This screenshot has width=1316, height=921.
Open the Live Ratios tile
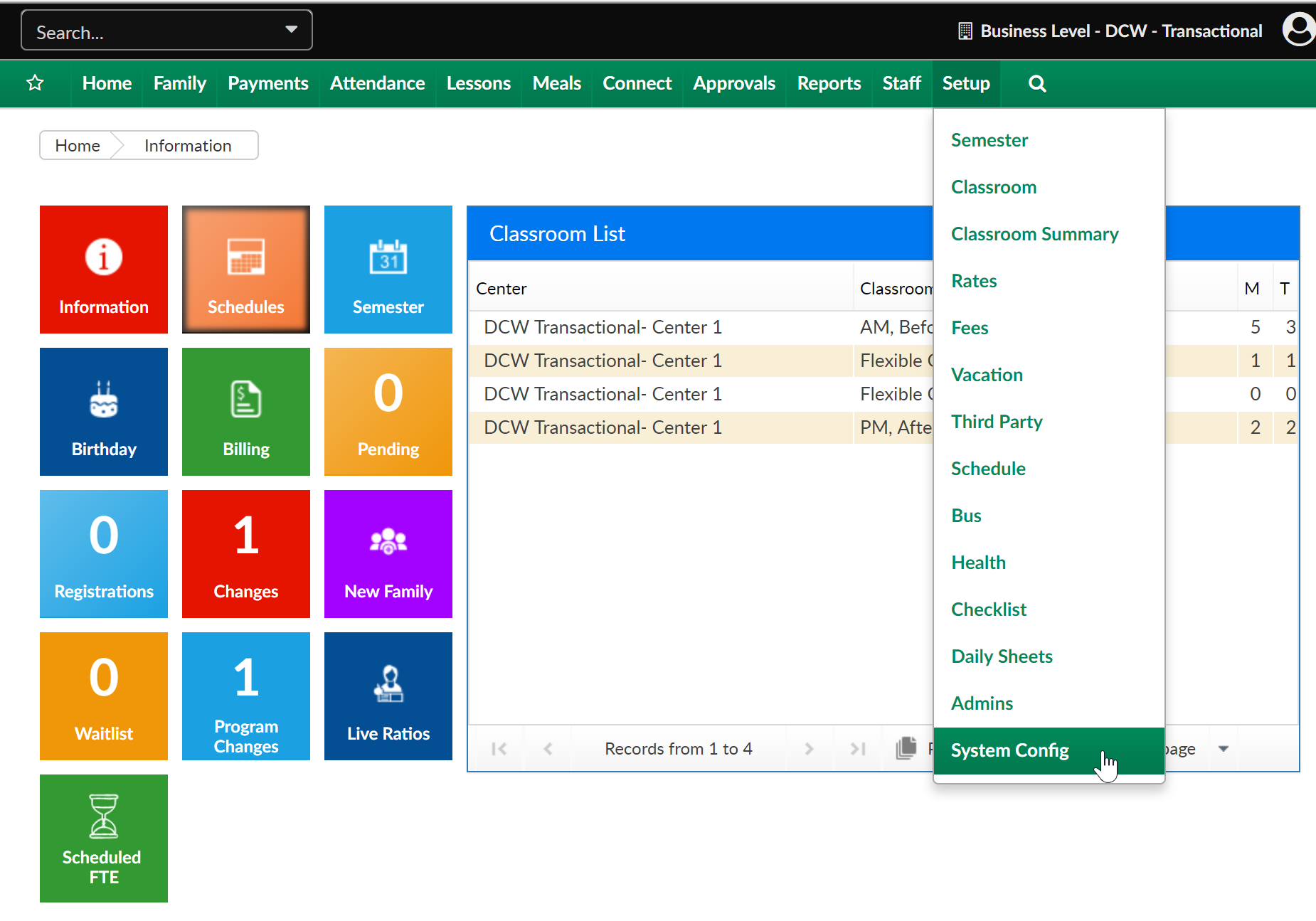coord(388,696)
